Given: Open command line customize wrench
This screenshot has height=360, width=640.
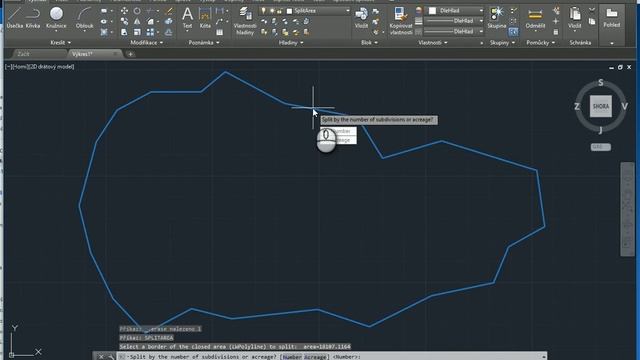Looking at the screenshot, I should [x=111, y=357].
